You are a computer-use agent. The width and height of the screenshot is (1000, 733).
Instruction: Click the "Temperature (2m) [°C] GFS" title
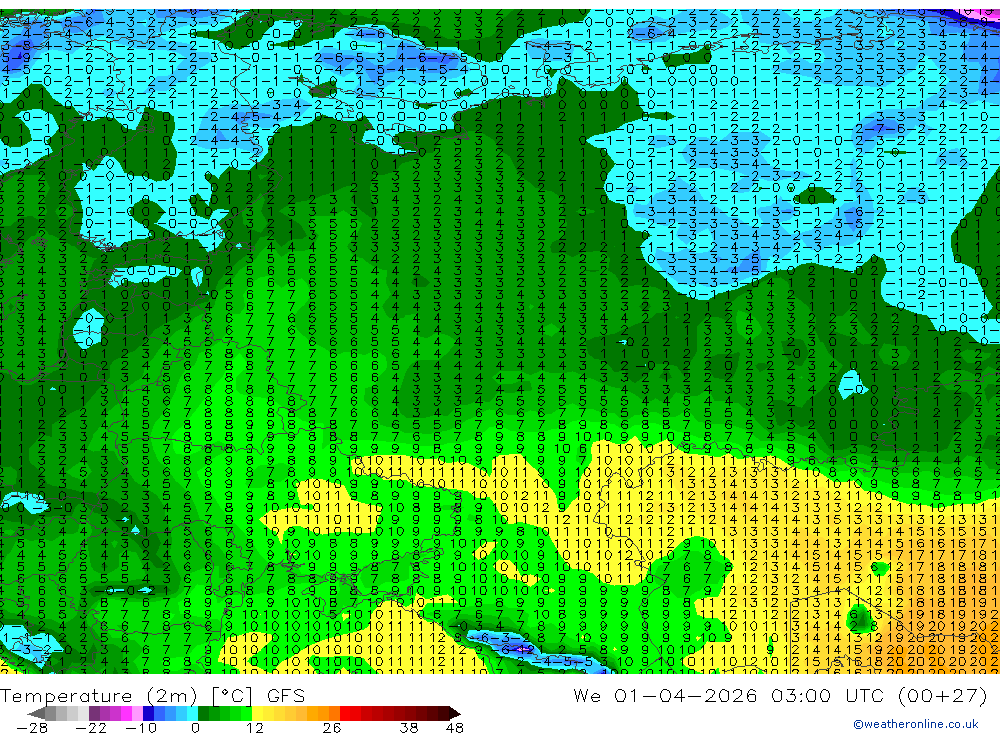click(x=152, y=695)
